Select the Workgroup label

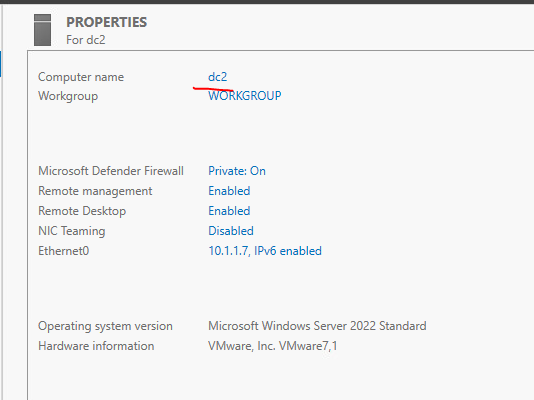click(68, 96)
